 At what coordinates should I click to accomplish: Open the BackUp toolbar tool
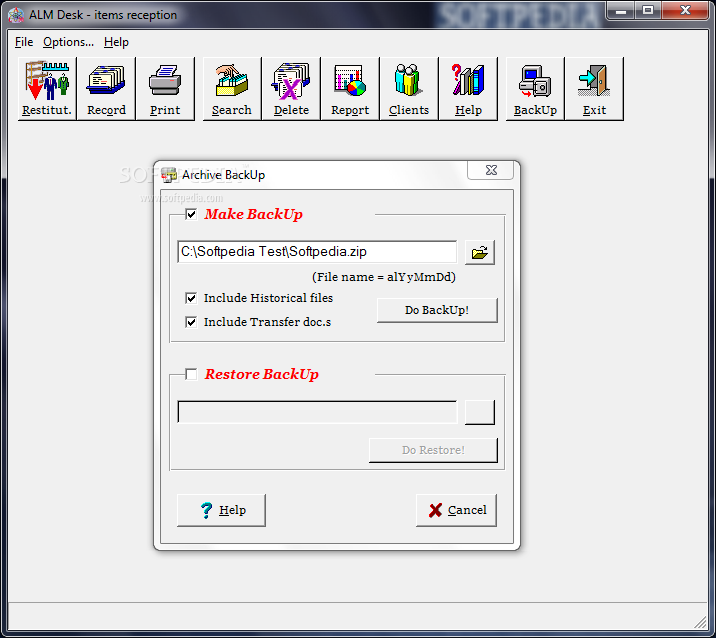(x=535, y=89)
